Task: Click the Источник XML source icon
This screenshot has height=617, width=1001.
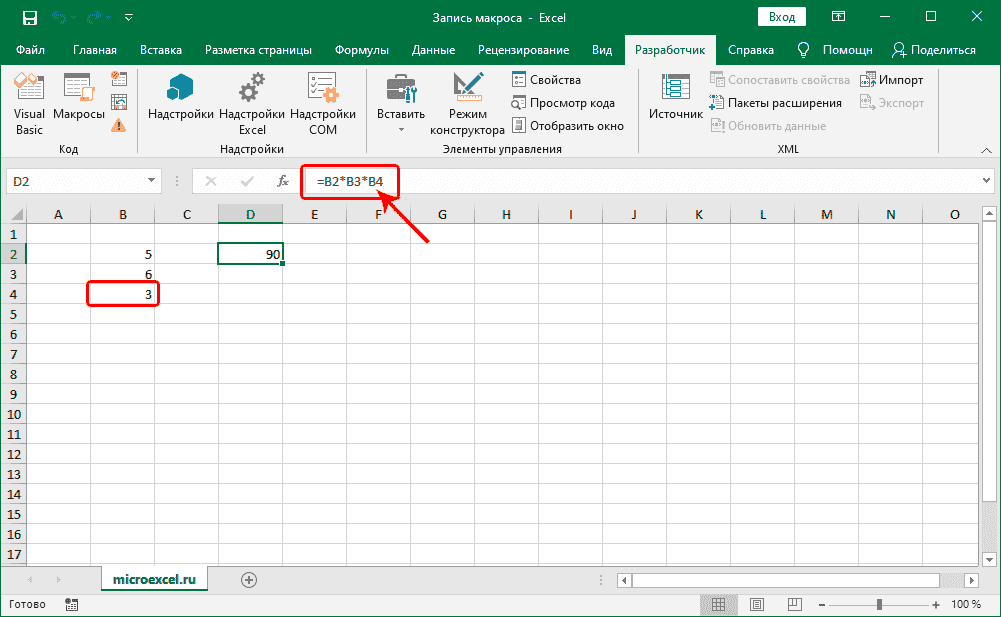Action: (x=676, y=98)
